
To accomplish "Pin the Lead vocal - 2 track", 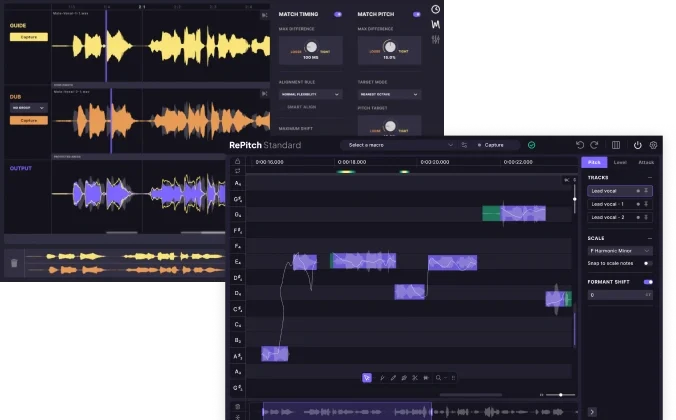I will pos(646,217).
